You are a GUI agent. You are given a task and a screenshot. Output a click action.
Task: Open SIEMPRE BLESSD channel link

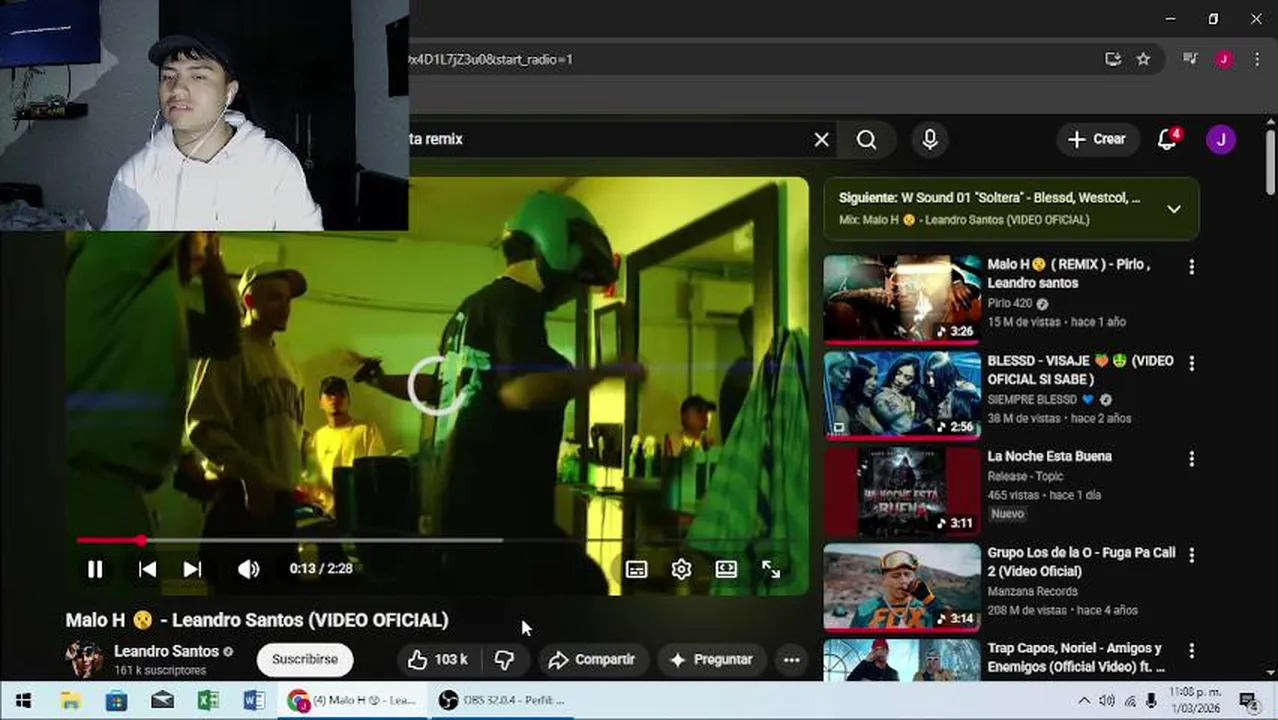[1037, 399]
